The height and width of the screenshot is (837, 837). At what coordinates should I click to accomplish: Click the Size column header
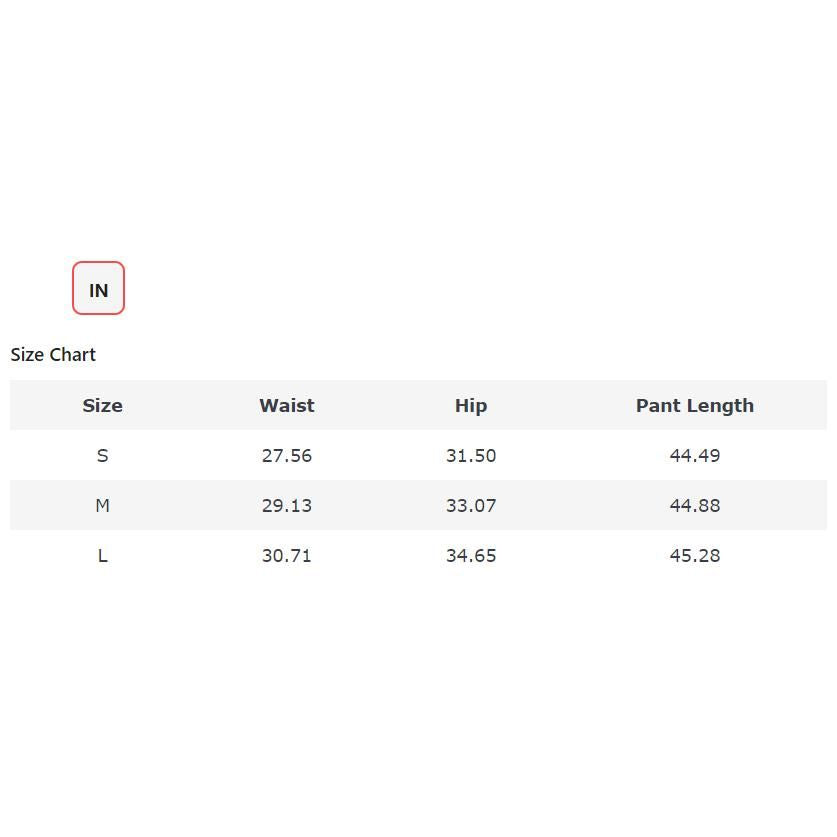point(102,406)
